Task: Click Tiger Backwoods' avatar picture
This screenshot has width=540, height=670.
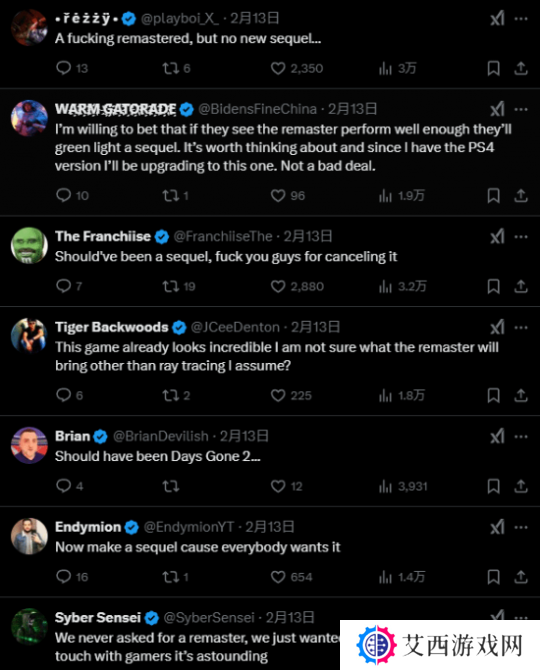Action: [x=29, y=336]
